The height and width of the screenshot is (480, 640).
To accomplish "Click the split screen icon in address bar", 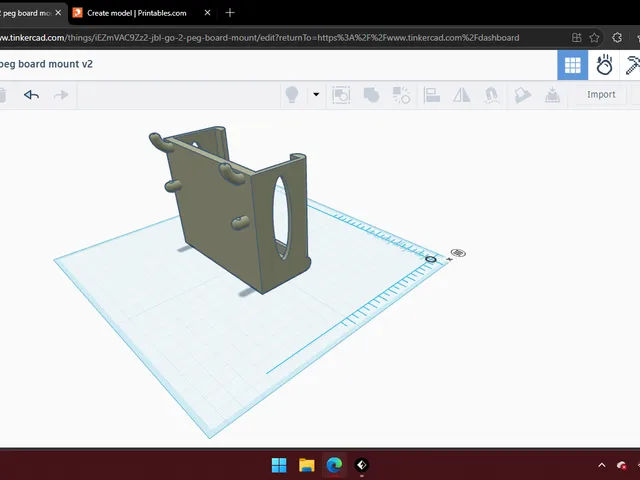I will (576, 38).
